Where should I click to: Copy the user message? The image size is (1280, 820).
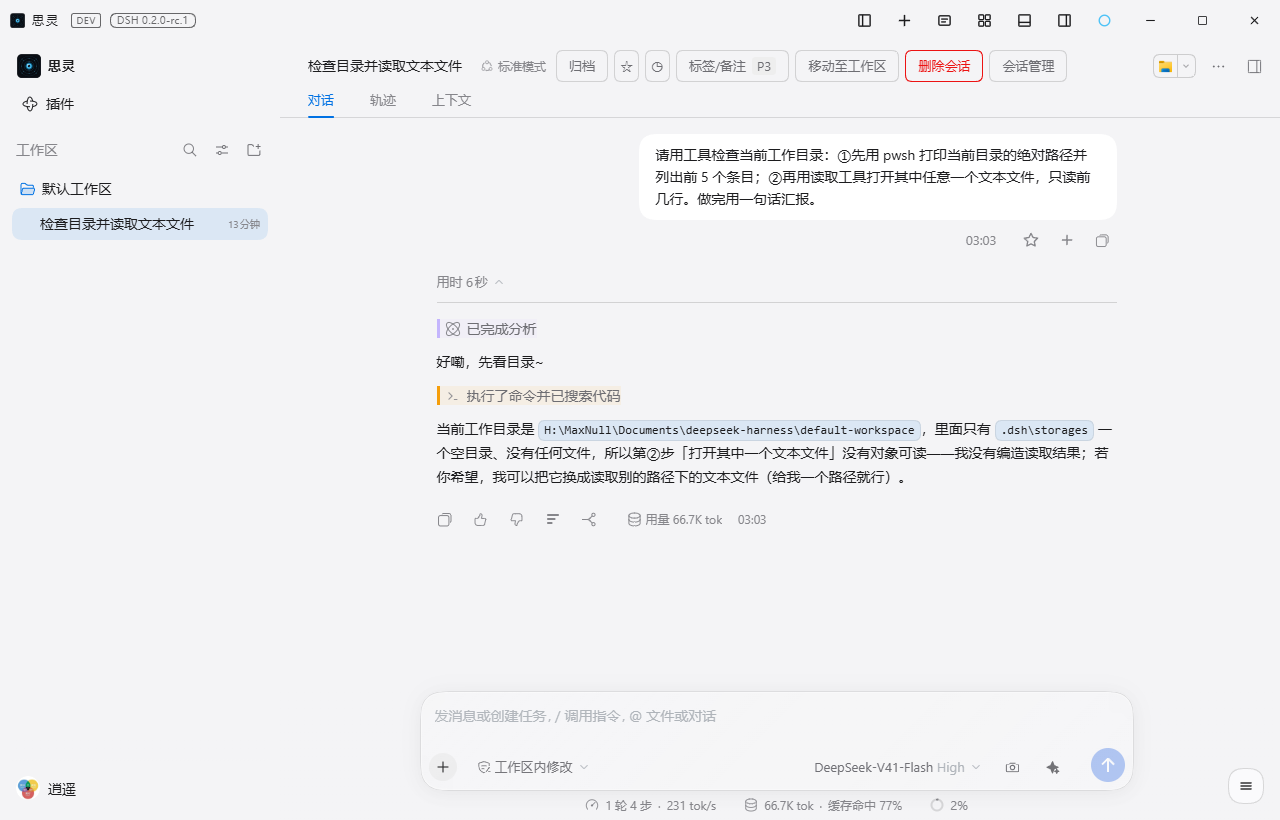1102,240
